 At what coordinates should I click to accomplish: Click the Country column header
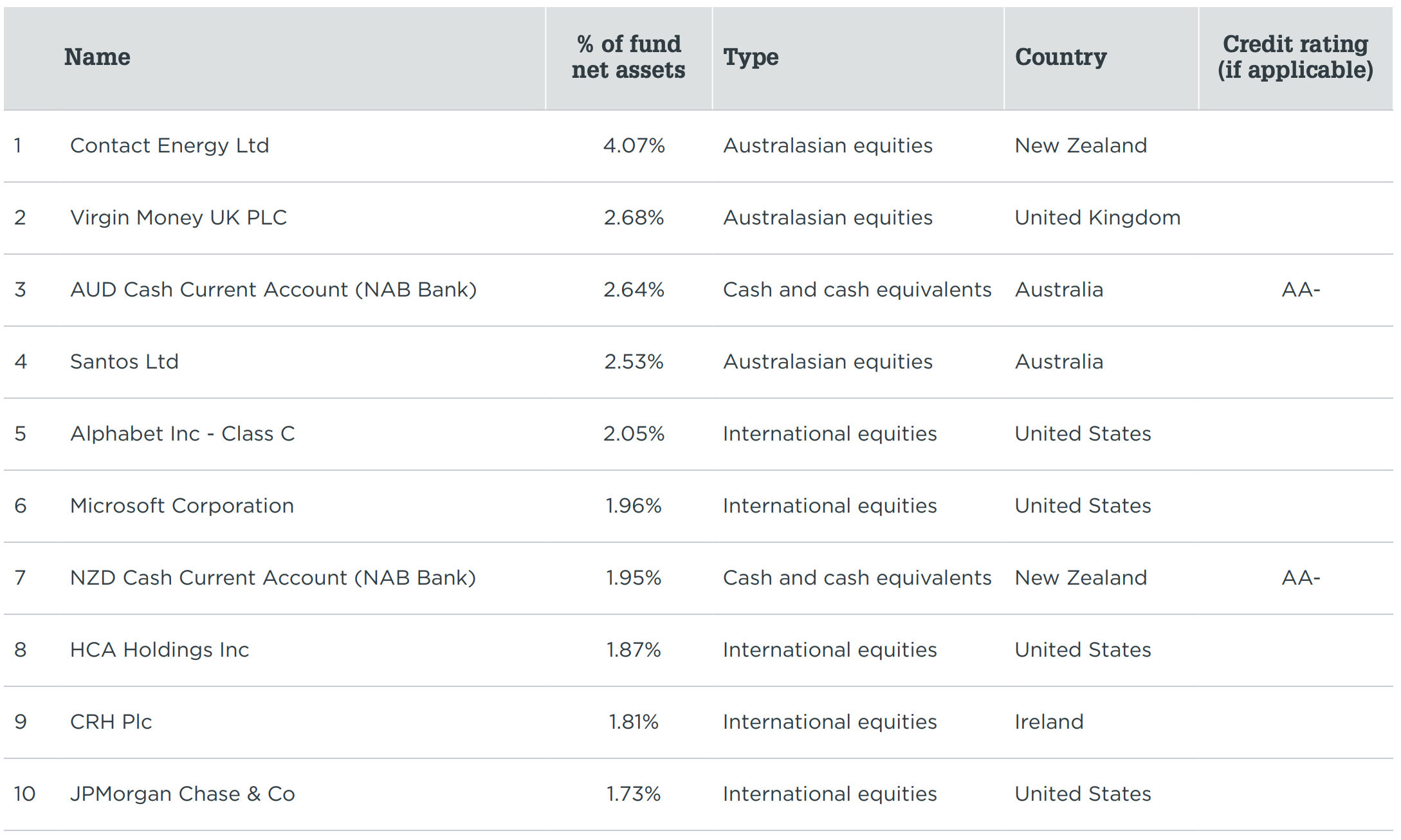pyautogui.click(x=1061, y=57)
